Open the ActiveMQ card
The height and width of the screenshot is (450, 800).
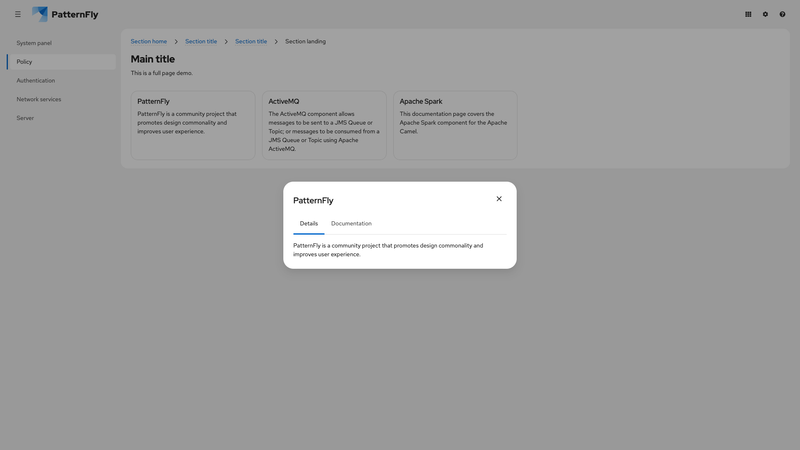click(324, 126)
